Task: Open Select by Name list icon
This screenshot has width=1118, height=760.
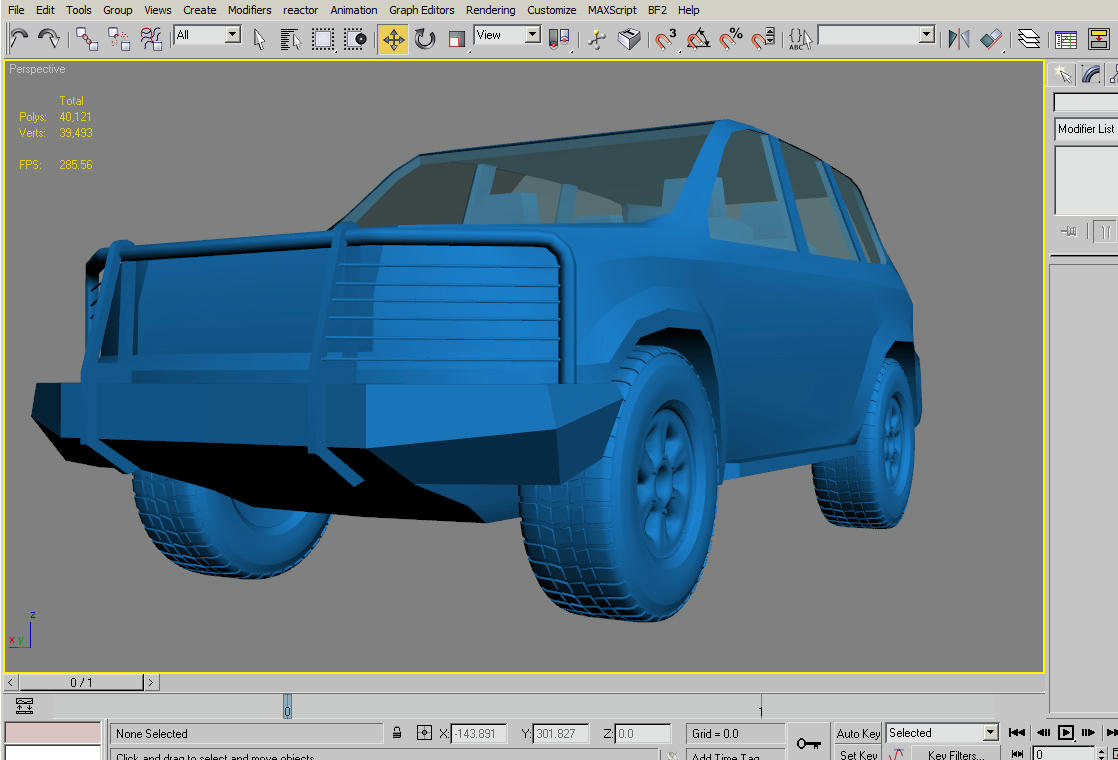Action: click(291, 39)
